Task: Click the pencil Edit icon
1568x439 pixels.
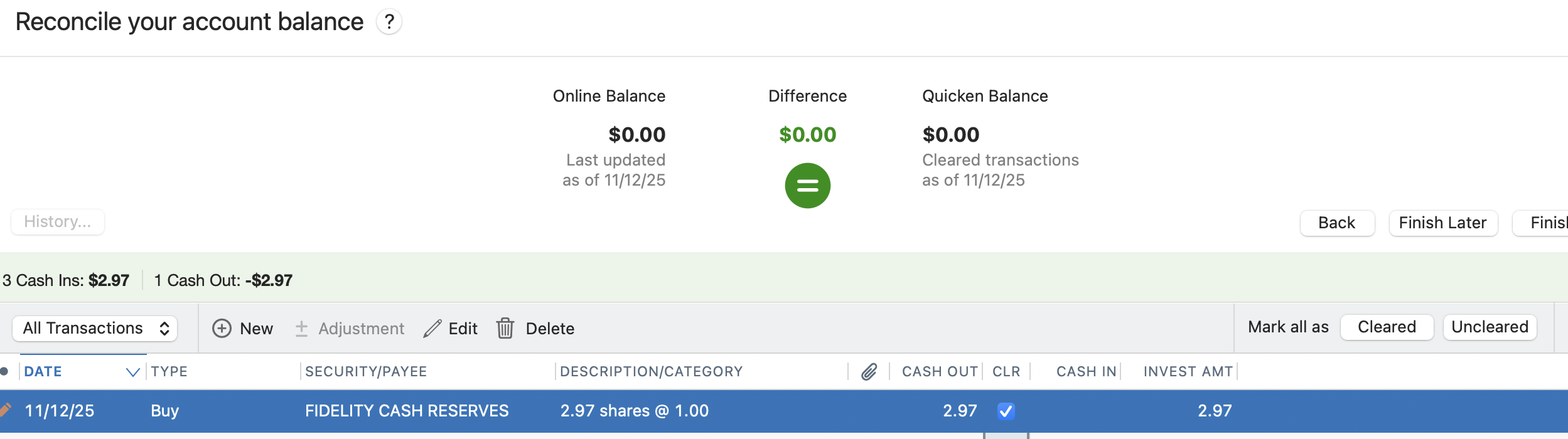Action: (x=432, y=329)
